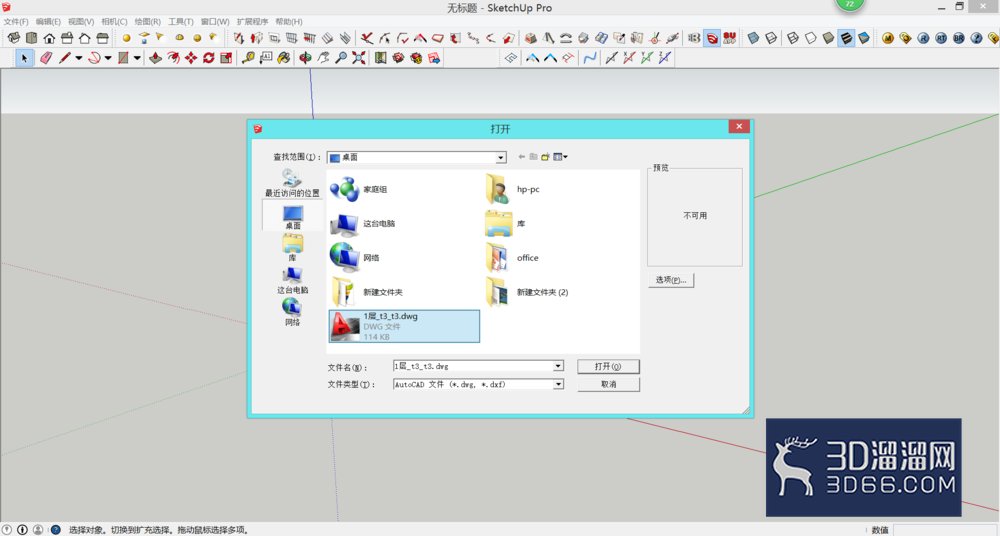This screenshot has height=536, width=1000.
Task: Click the question mark icon in status bar
Action: click(55, 530)
